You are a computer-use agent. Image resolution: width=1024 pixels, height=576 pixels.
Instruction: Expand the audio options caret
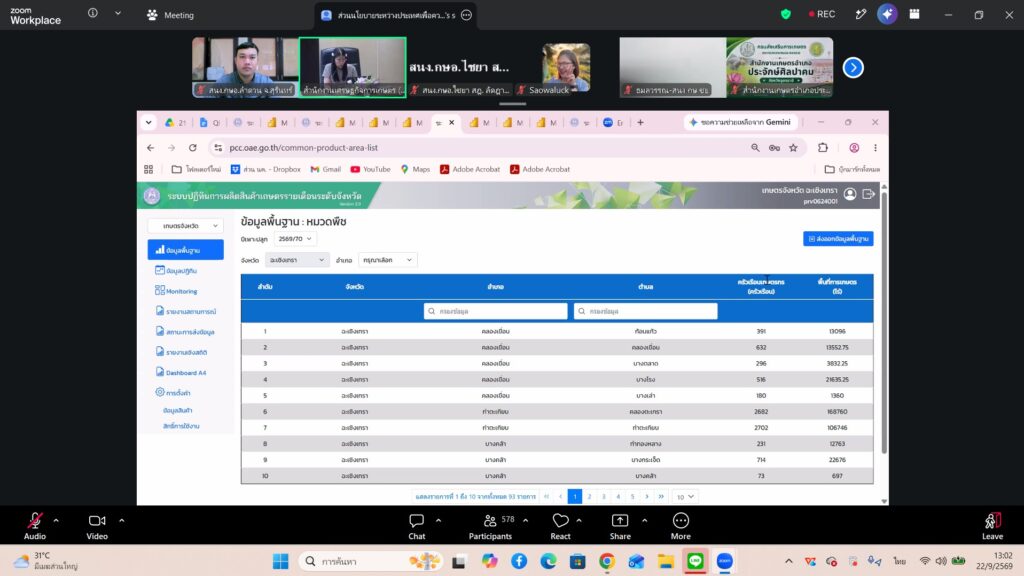56,520
